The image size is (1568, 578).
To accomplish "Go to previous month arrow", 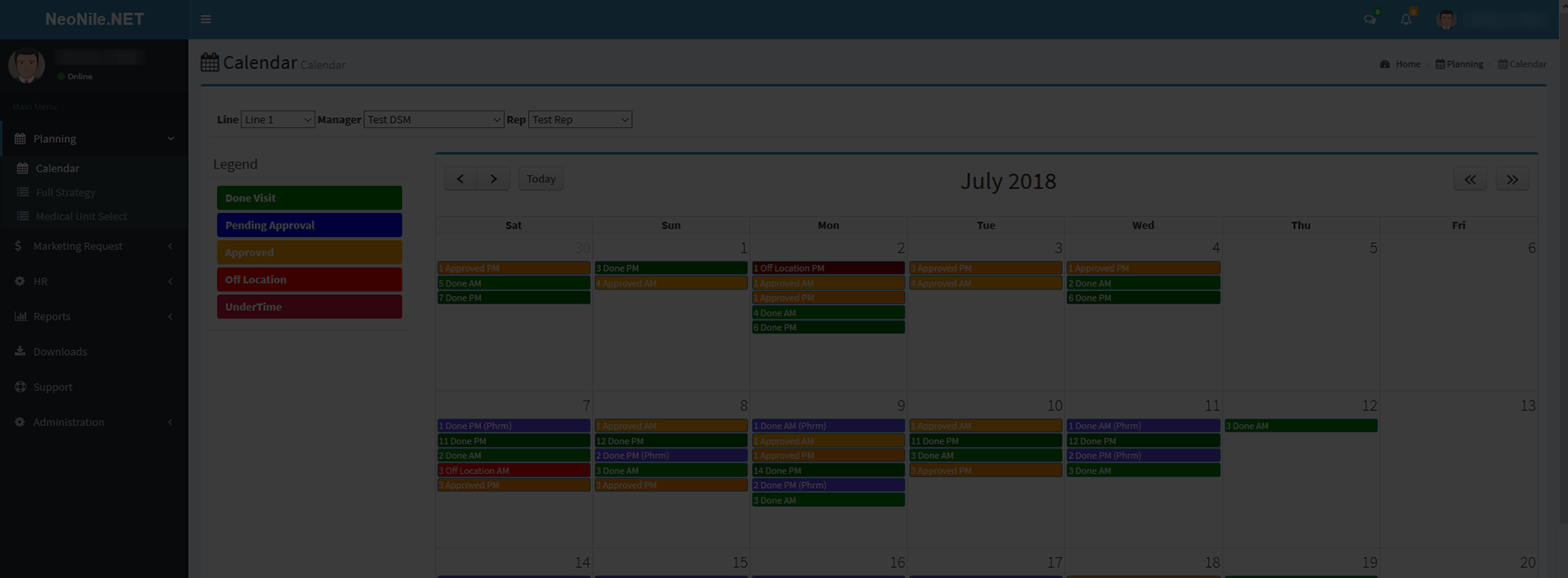I will pos(460,179).
